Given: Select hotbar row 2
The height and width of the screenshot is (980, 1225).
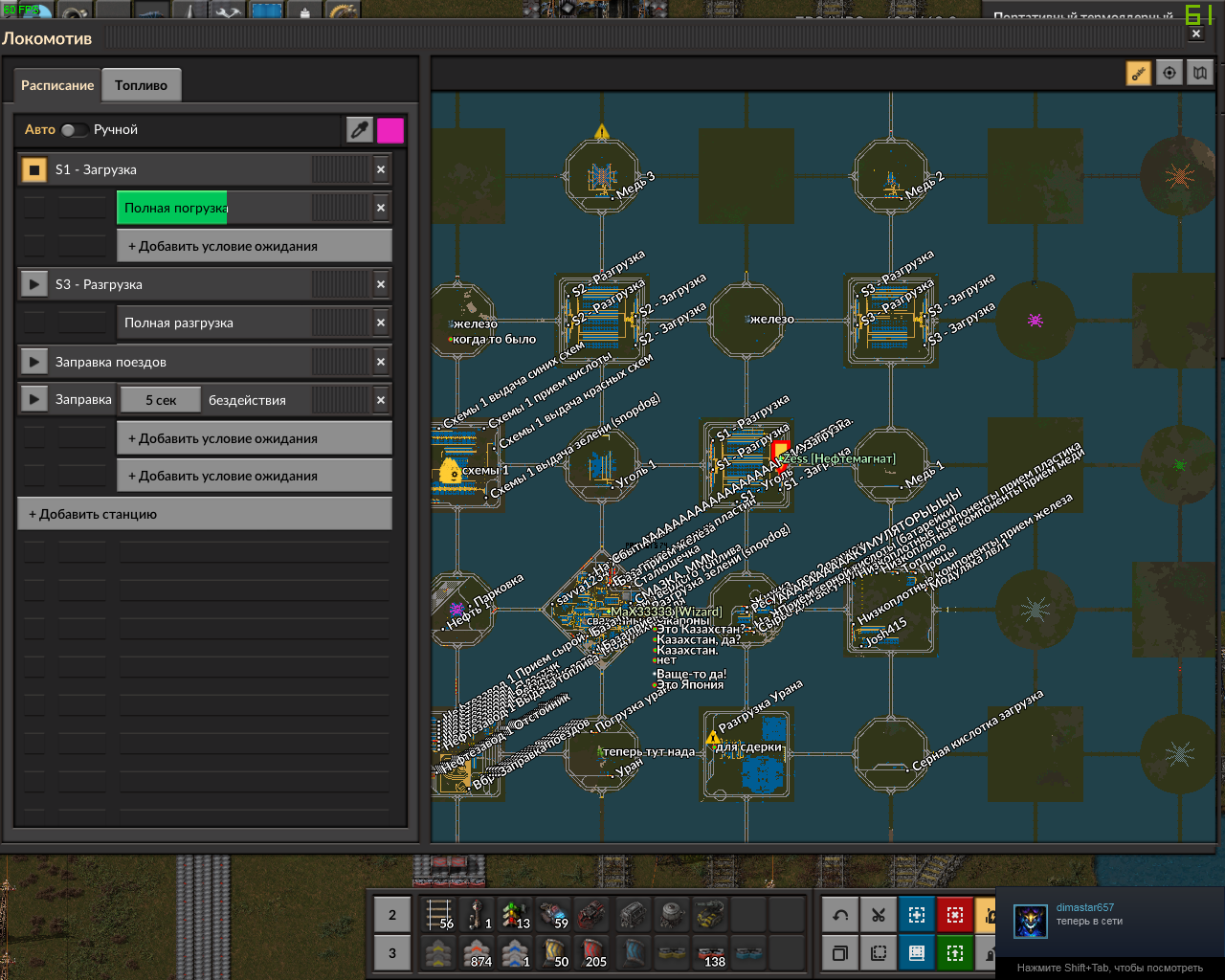Looking at the screenshot, I should coord(392,915).
